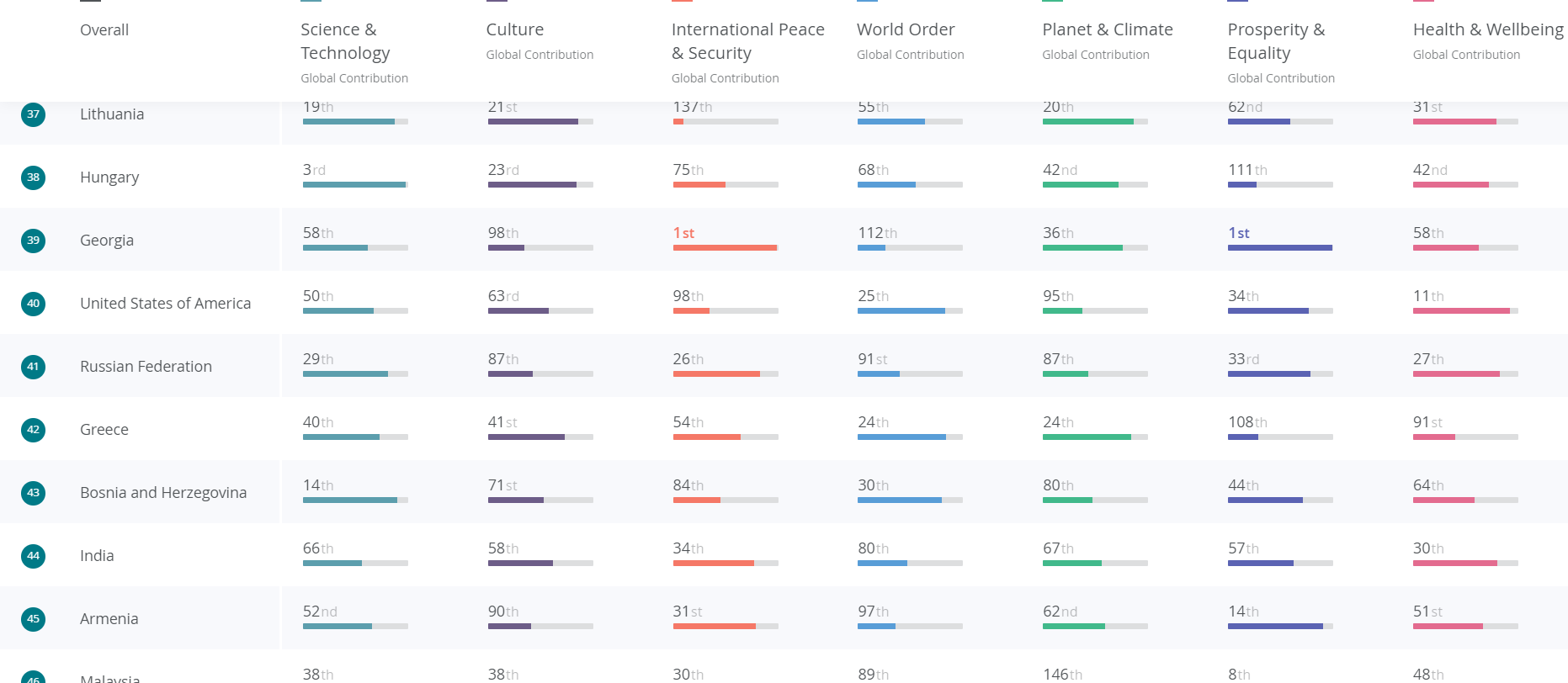Click Lithuania's purple Culture bar
The width and height of the screenshot is (1568, 683).
(540, 122)
